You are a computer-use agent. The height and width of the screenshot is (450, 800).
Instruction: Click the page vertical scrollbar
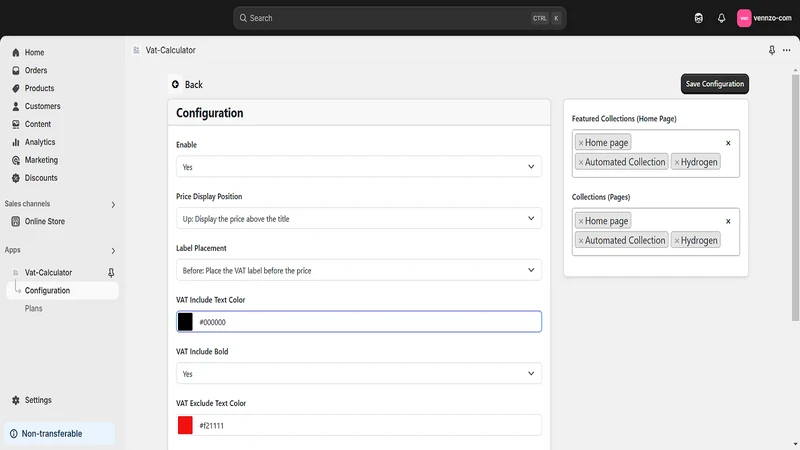[x=795, y=198]
